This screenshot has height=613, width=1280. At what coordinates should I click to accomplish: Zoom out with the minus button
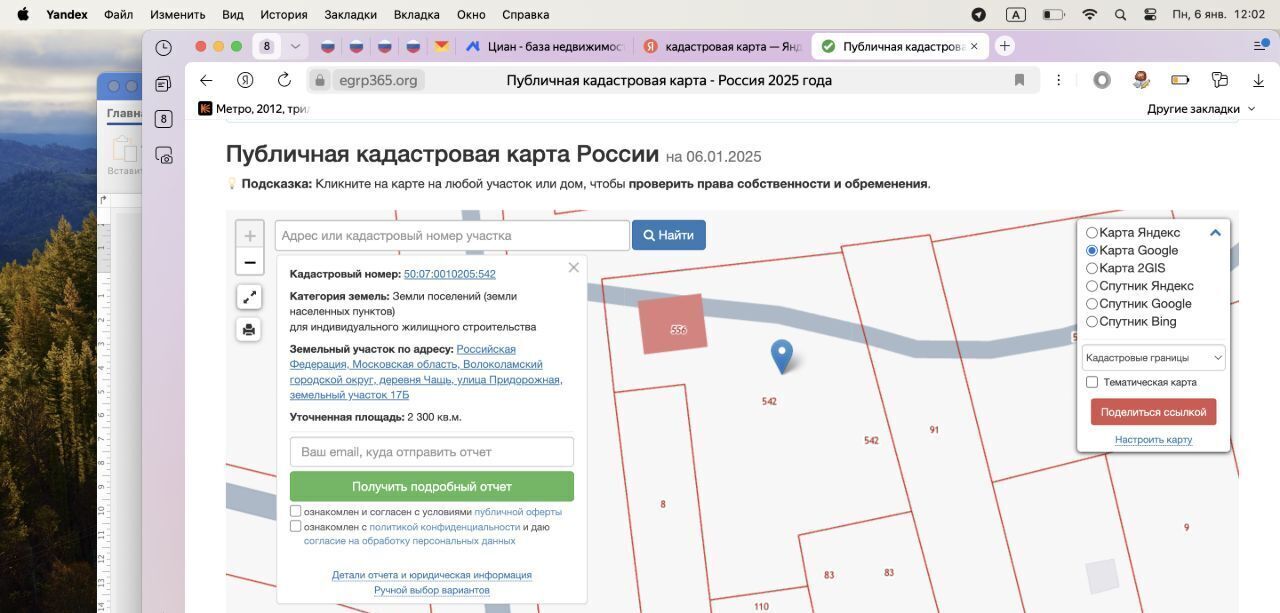tap(249, 263)
